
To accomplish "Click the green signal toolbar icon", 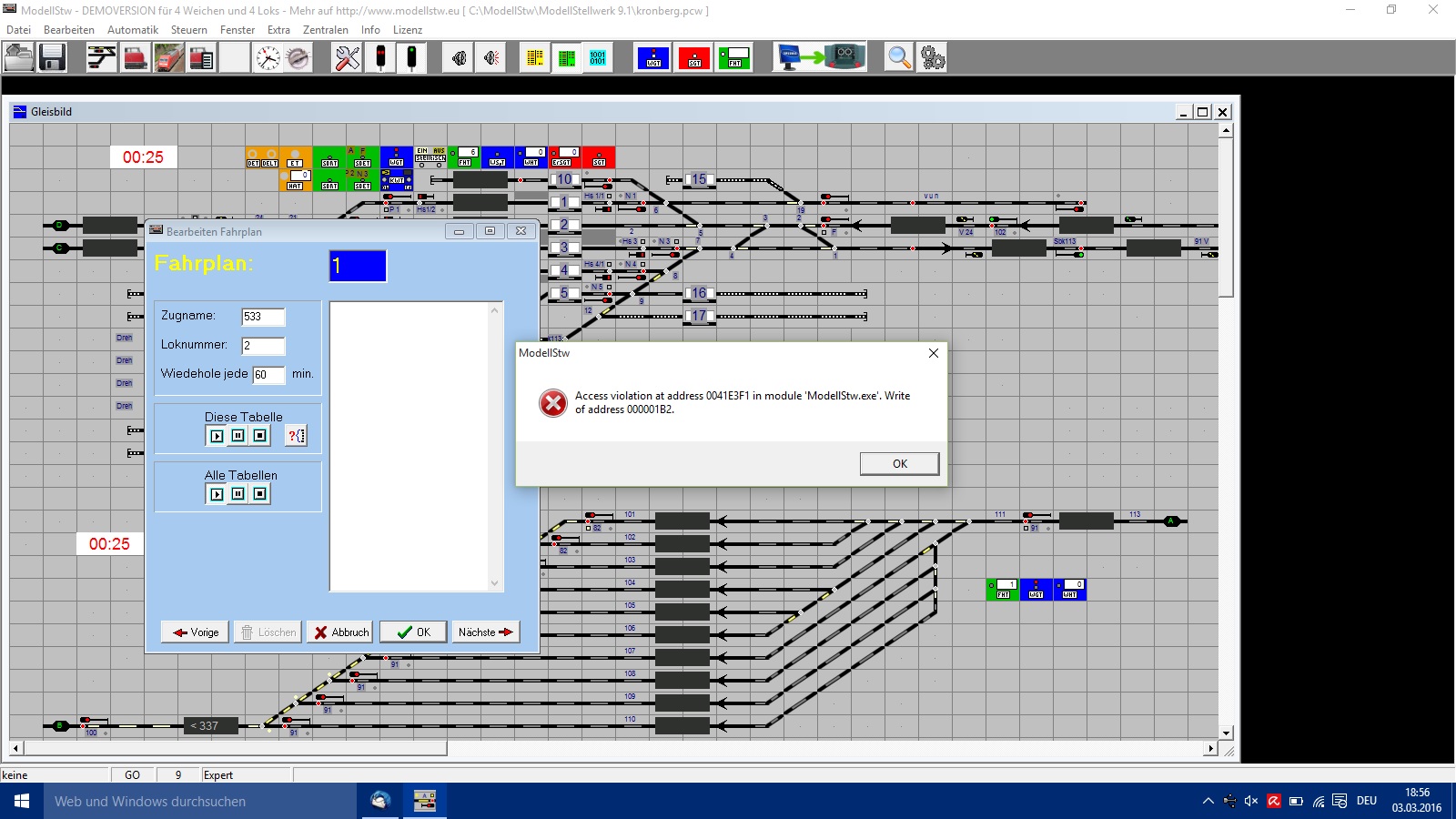I will coord(412,57).
